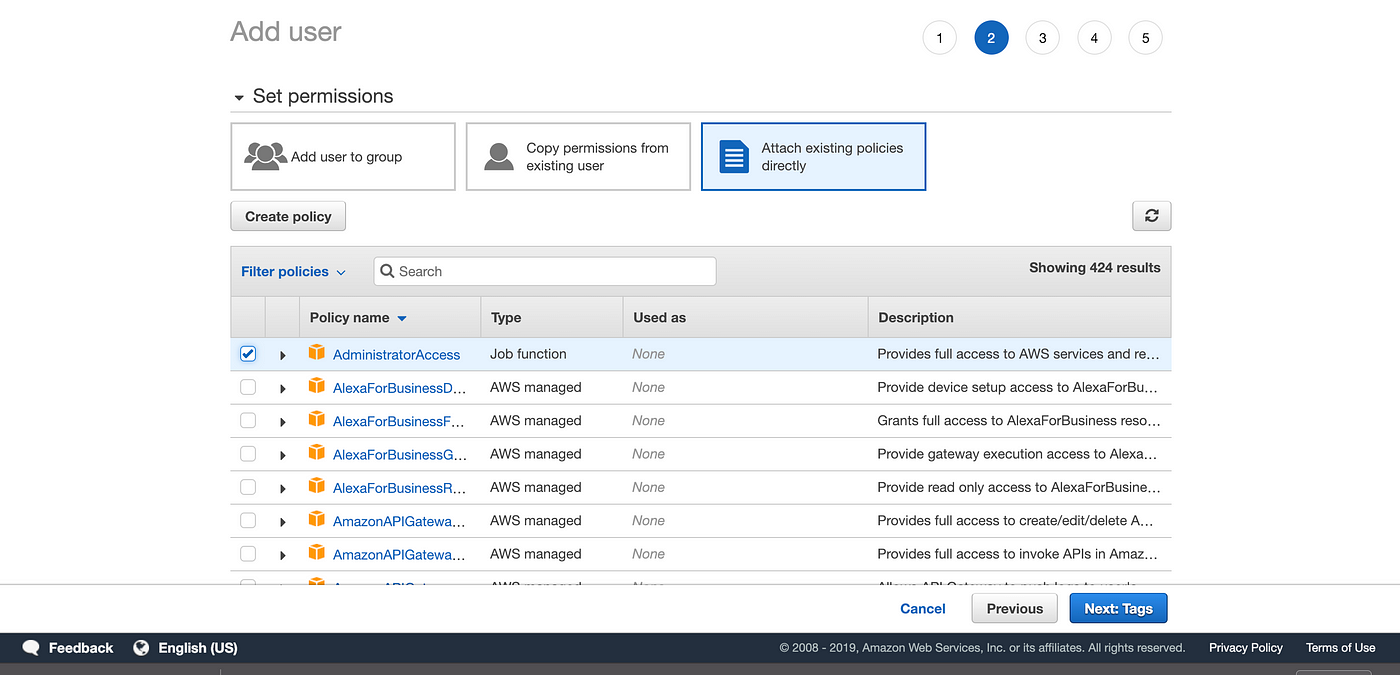This screenshot has width=1400, height=675.
Task: Jump to wizard step 3
Action: 1042,38
